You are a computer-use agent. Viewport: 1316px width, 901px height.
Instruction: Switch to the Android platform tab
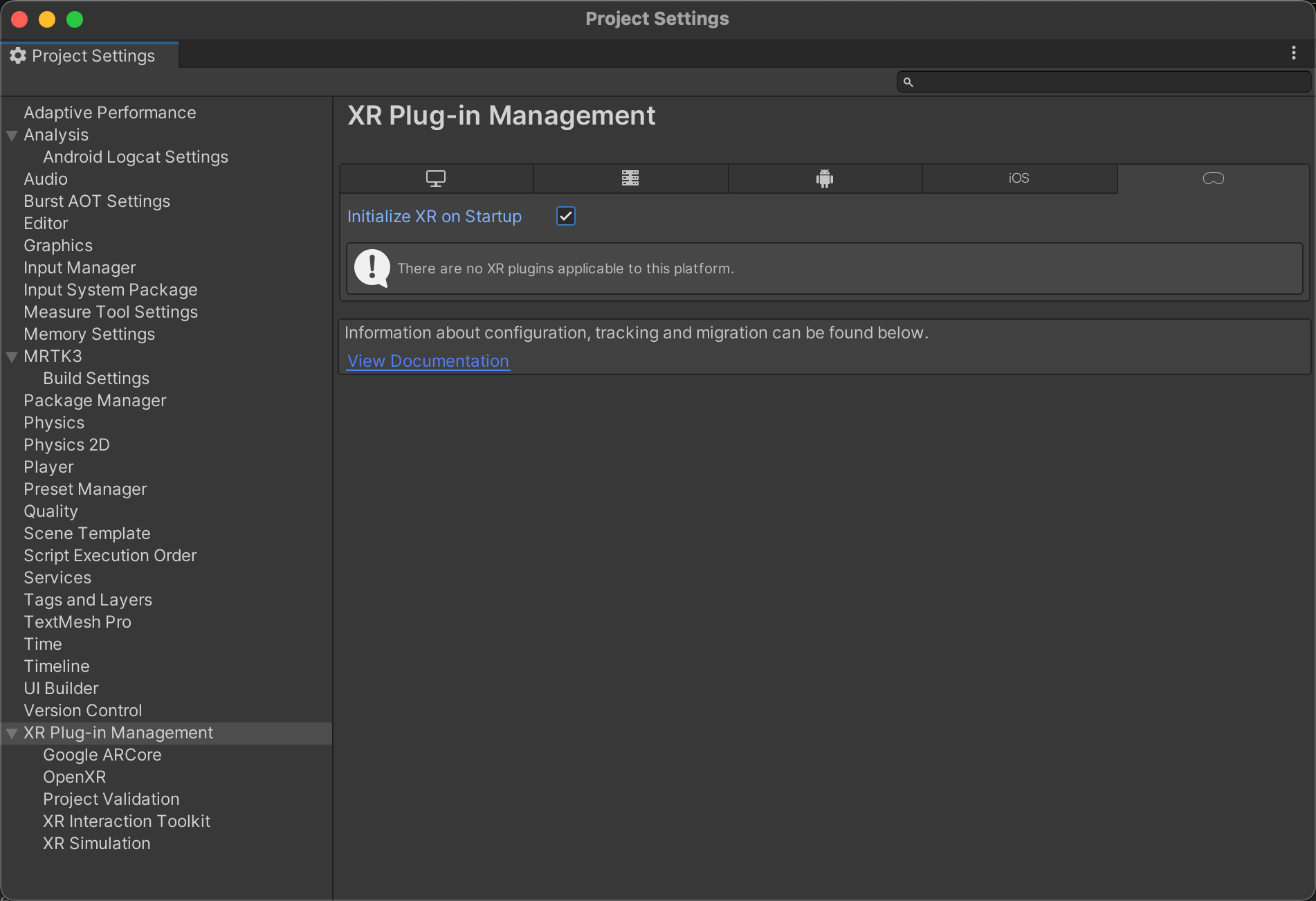tap(825, 179)
